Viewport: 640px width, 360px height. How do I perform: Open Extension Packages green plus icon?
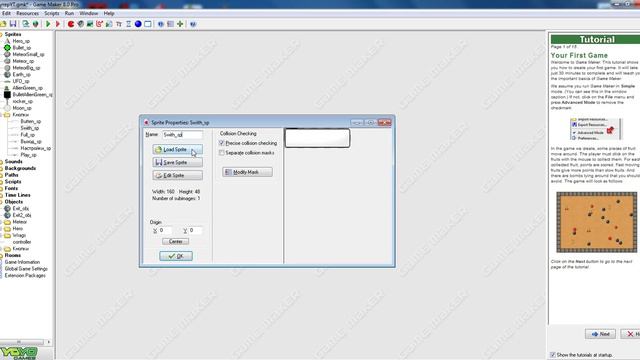[x=180, y=24]
